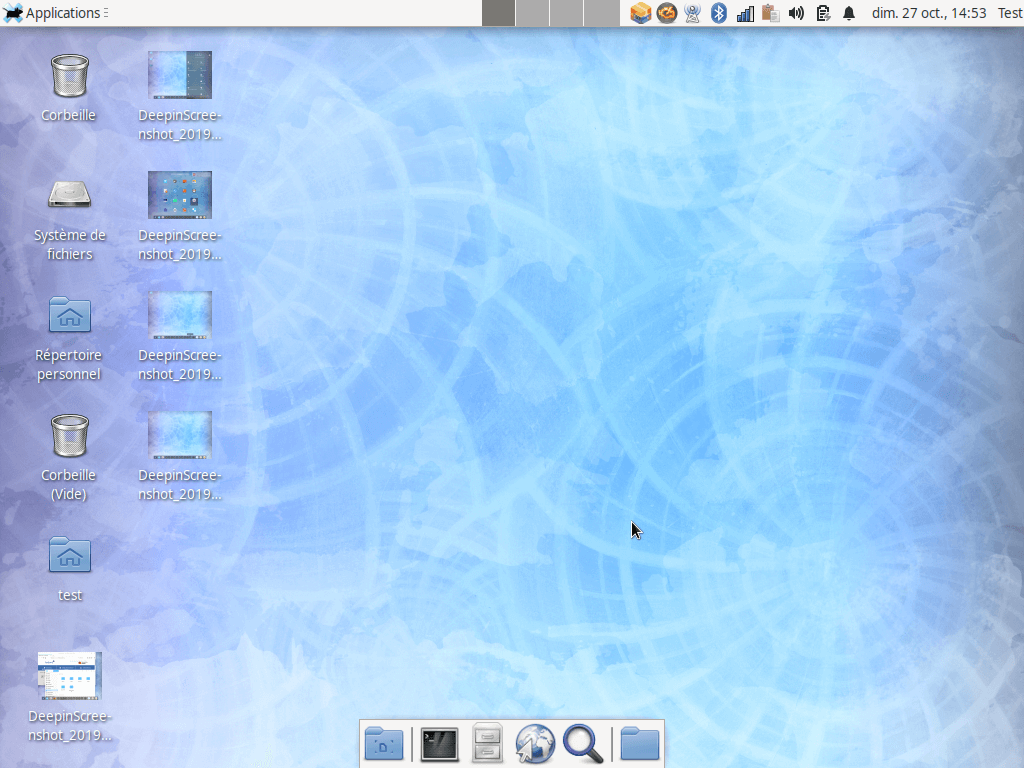
Task: Switch to the third workspace
Action: click(x=566, y=13)
